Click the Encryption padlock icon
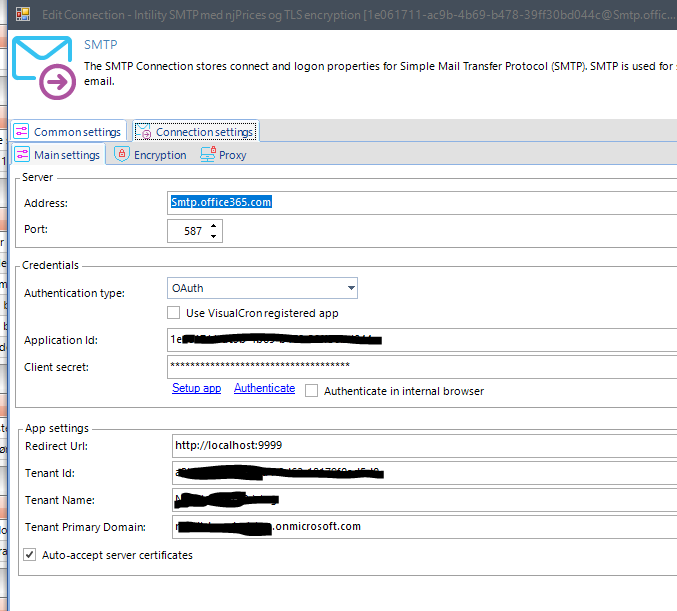The height and width of the screenshot is (611, 677). coord(122,155)
